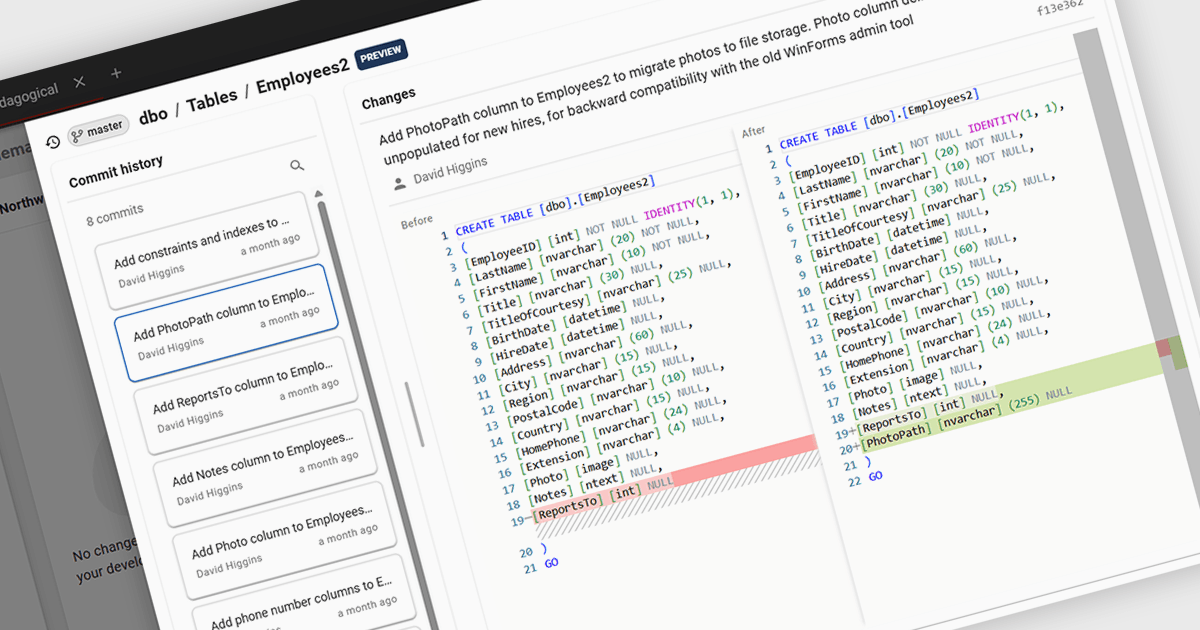This screenshot has width=1200, height=630.
Task: Click the author person icon by David Higgins
Action: point(400,184)
